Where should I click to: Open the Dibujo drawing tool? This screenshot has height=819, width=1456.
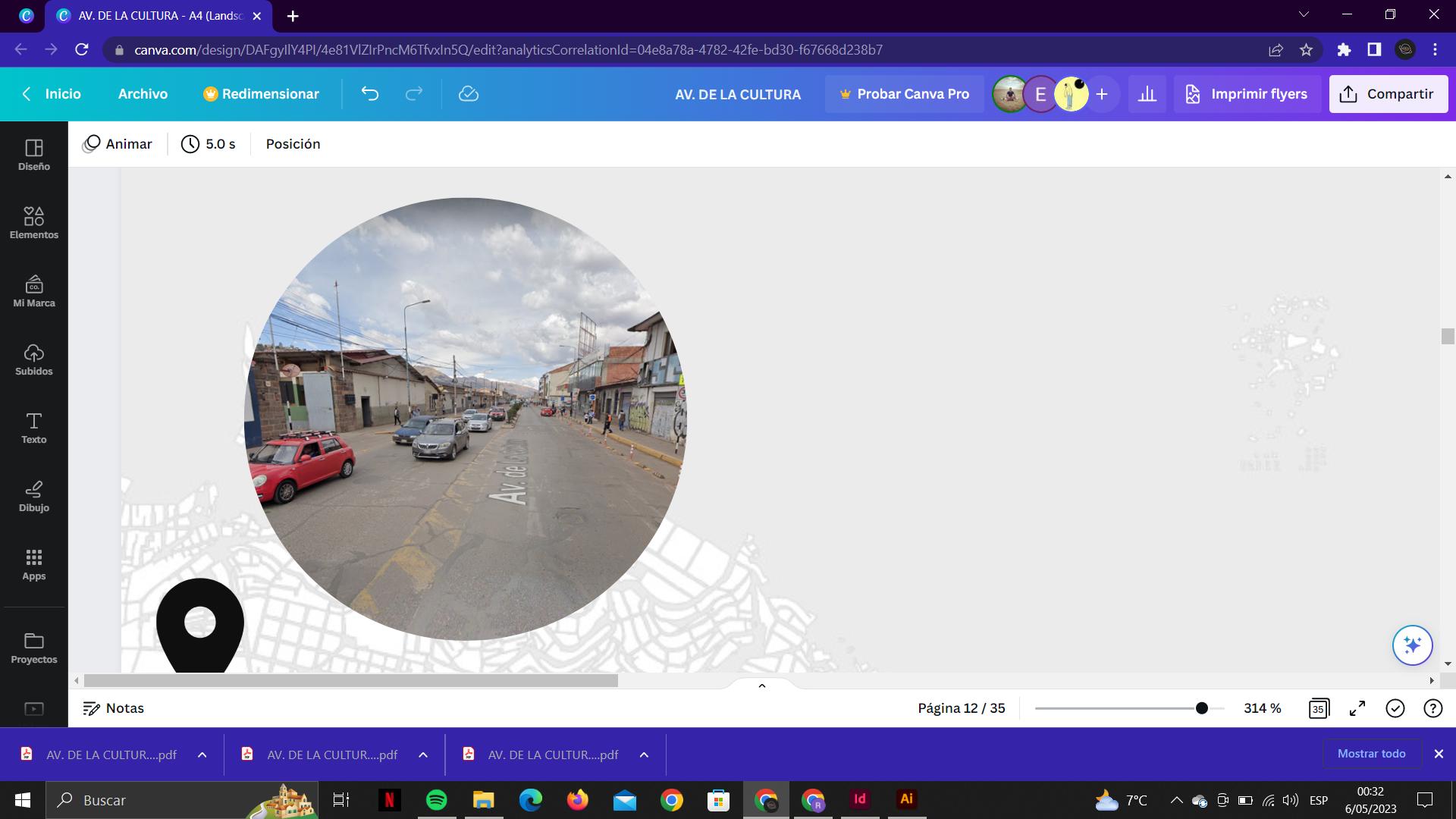click(33, 496)
